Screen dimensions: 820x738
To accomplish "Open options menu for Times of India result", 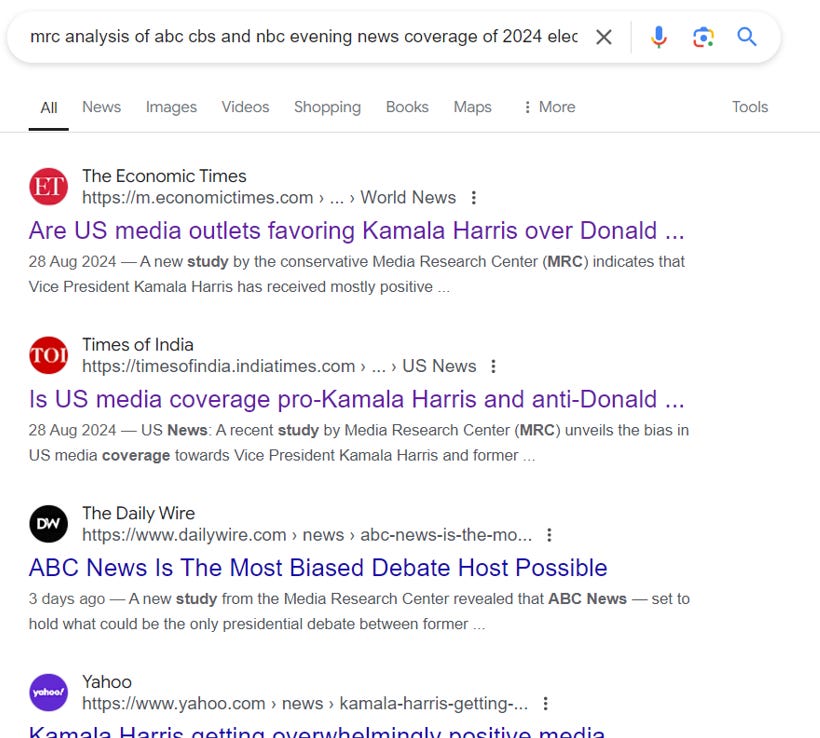I will (493, 366).
